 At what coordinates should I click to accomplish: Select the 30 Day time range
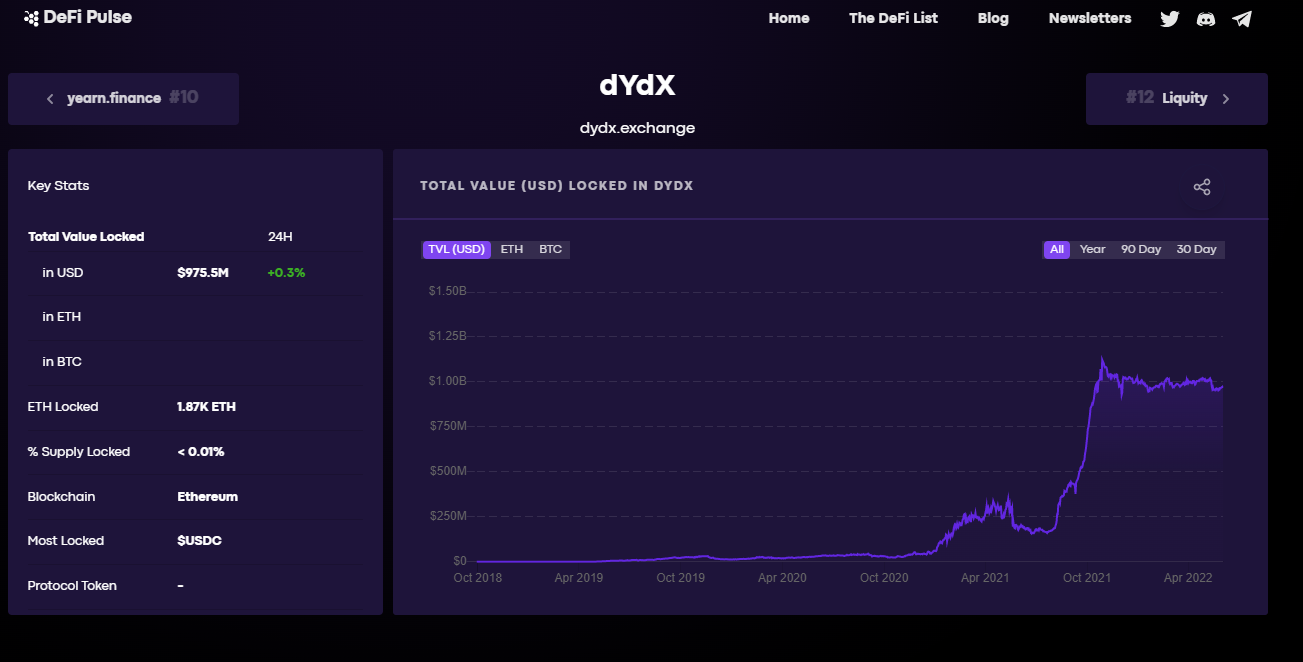(1196, 249)
